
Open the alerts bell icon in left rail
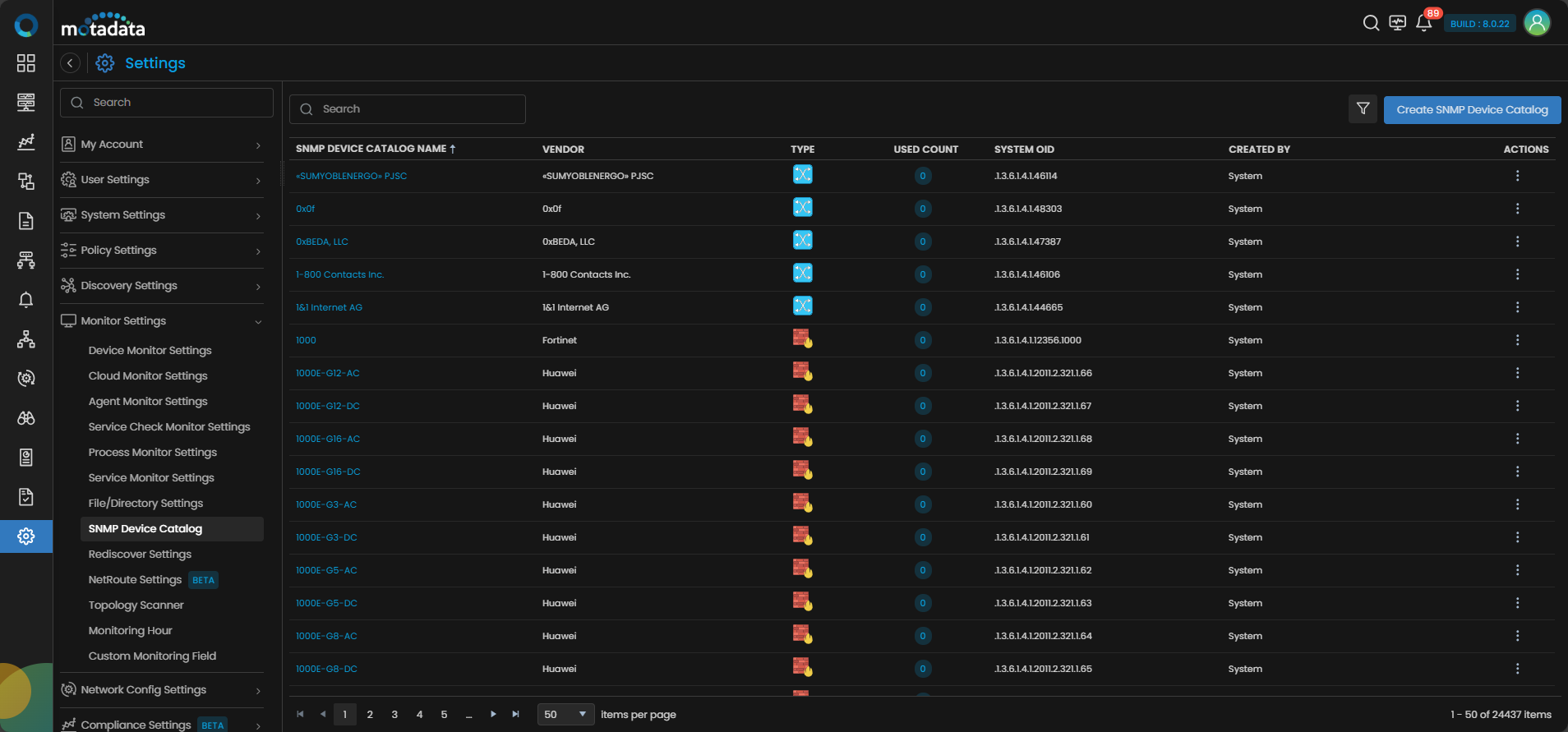(x=26, y=300)
